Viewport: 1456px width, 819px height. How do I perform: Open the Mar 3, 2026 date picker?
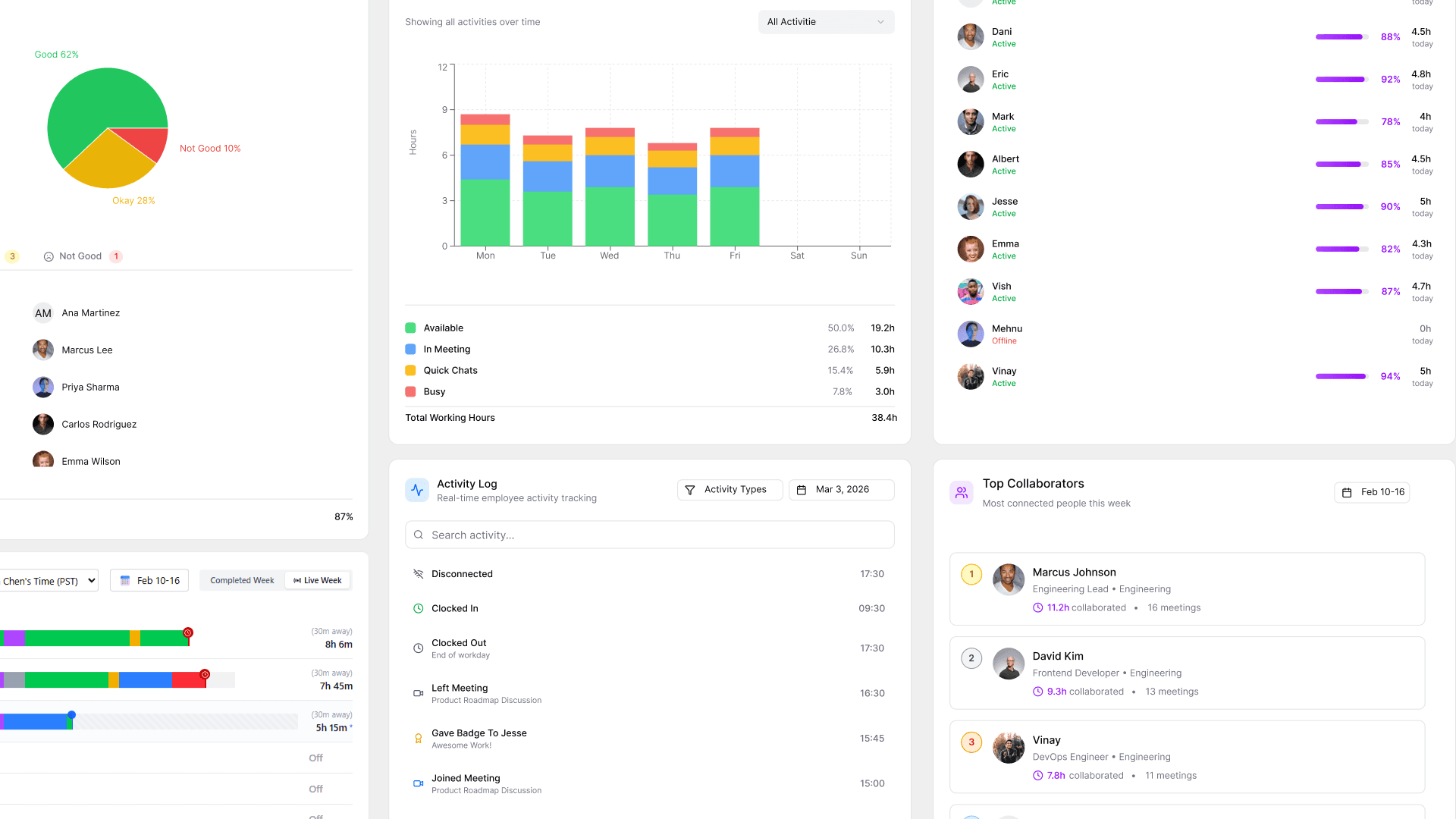[x=841, y=490]
